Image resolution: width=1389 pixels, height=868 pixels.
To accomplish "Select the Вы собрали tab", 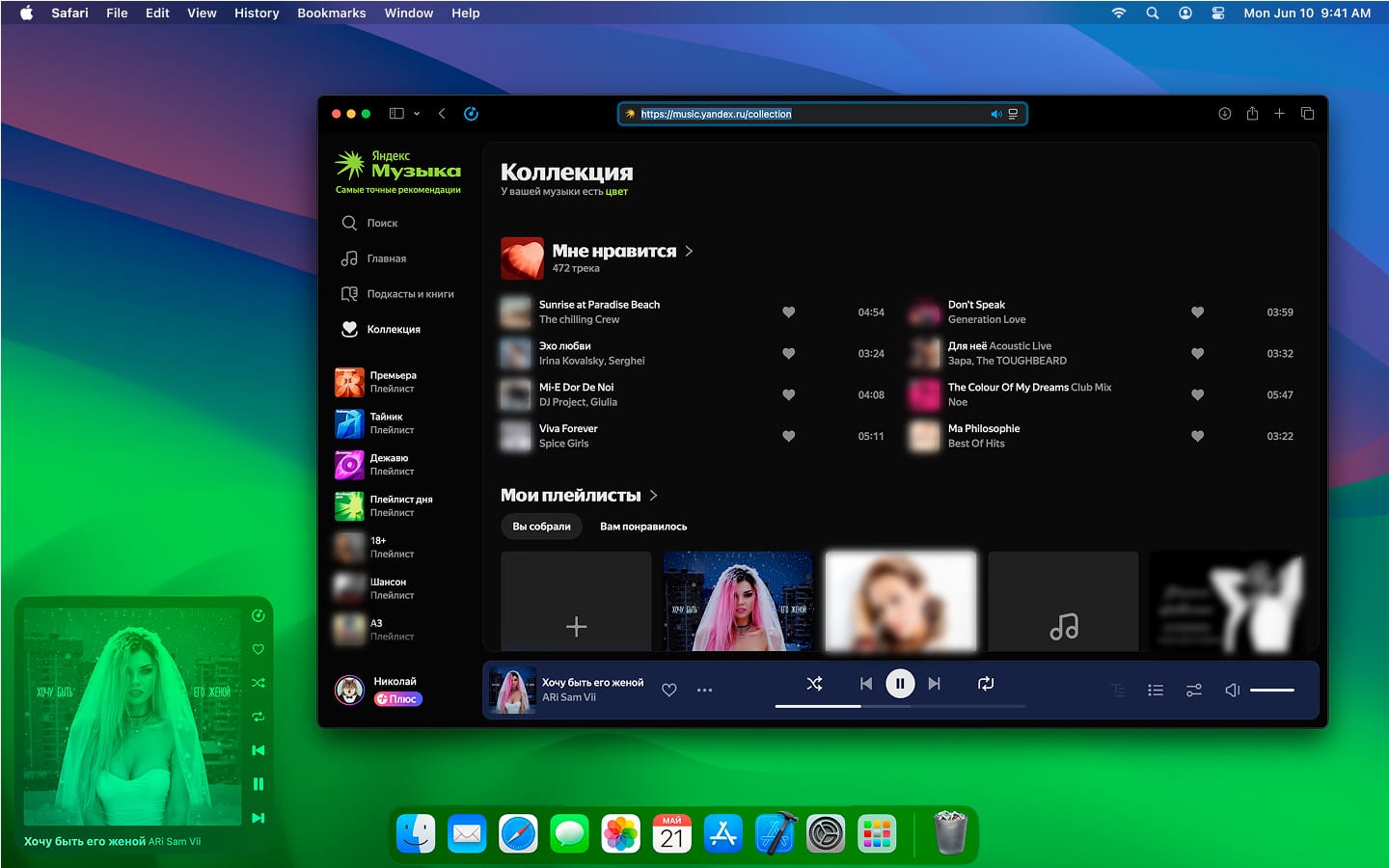I will [541, 527].
